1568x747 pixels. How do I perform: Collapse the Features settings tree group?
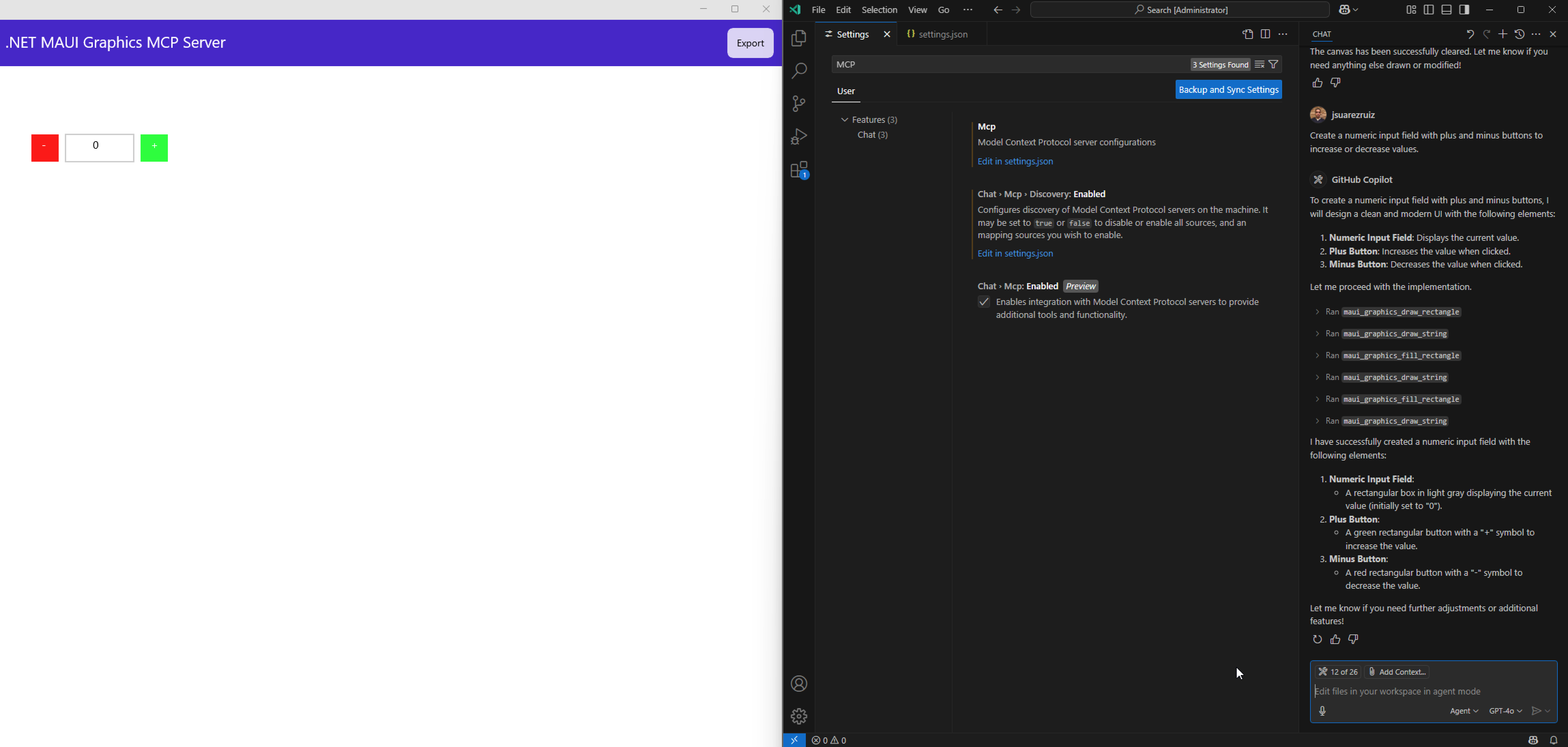pyautogui.click(x=844, y=120)
